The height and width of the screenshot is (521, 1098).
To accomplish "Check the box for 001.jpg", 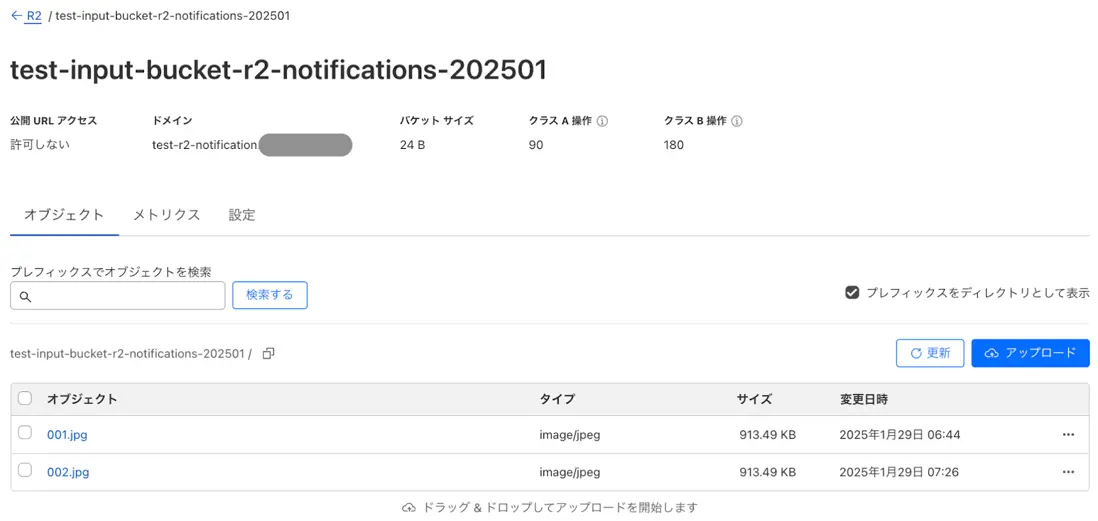I will [x=25, y=433].
